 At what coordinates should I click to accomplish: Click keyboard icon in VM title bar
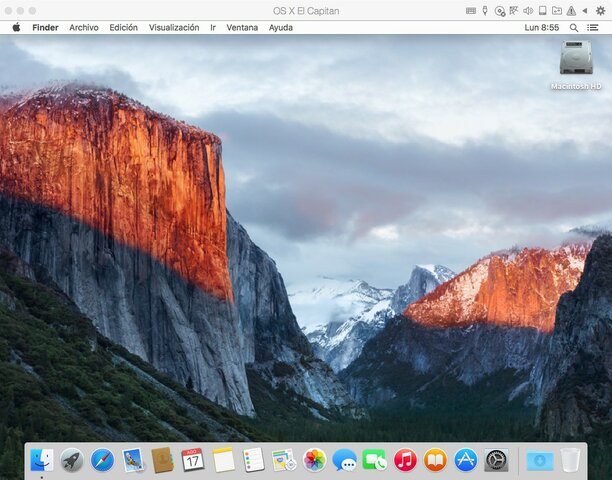click(x=471, y=11)
